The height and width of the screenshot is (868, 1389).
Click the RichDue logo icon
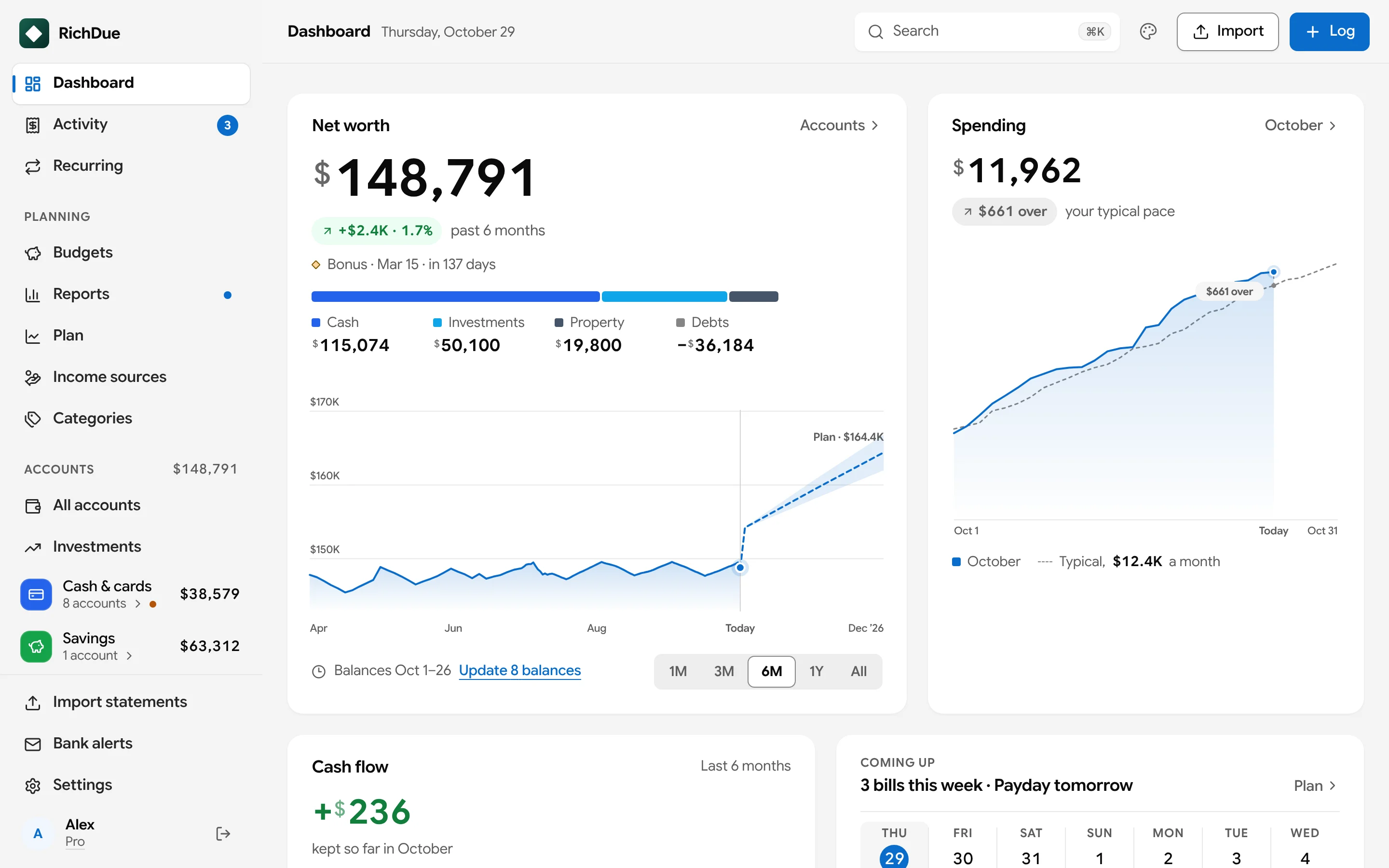point(34,33)
